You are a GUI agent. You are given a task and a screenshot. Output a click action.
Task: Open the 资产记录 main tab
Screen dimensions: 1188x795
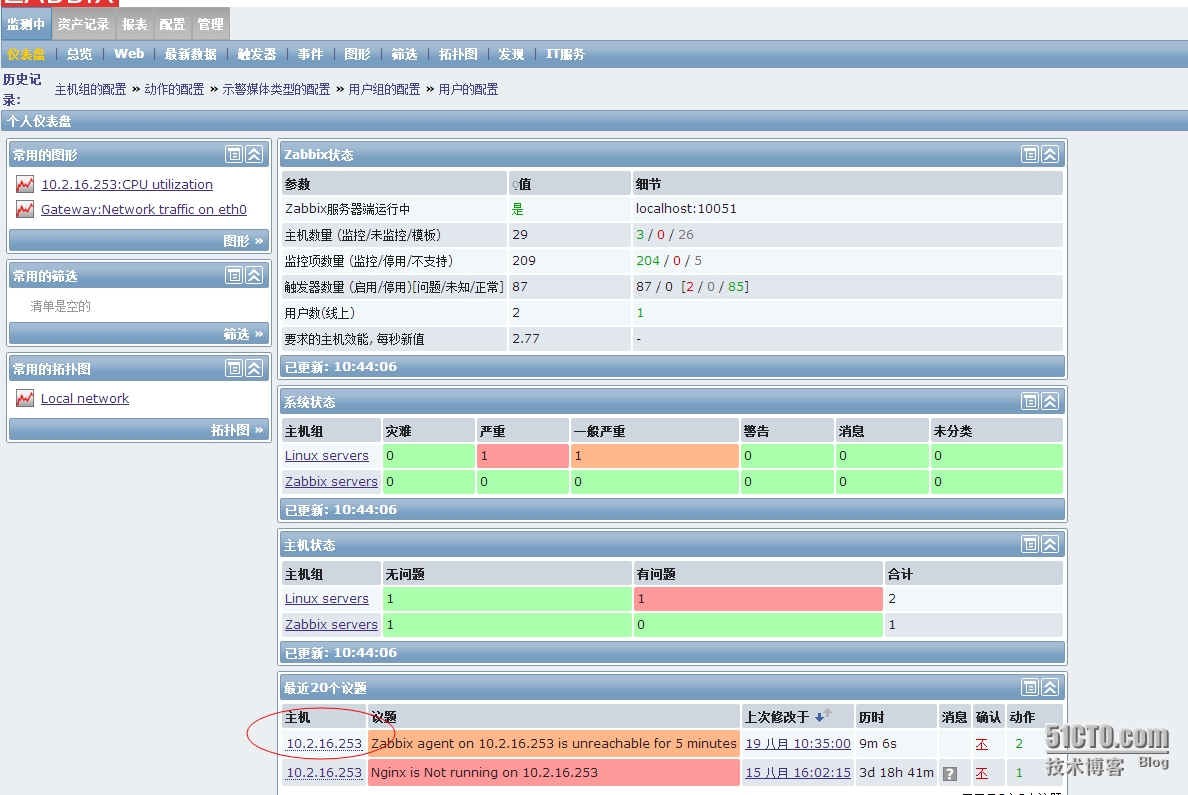(83, 24)
